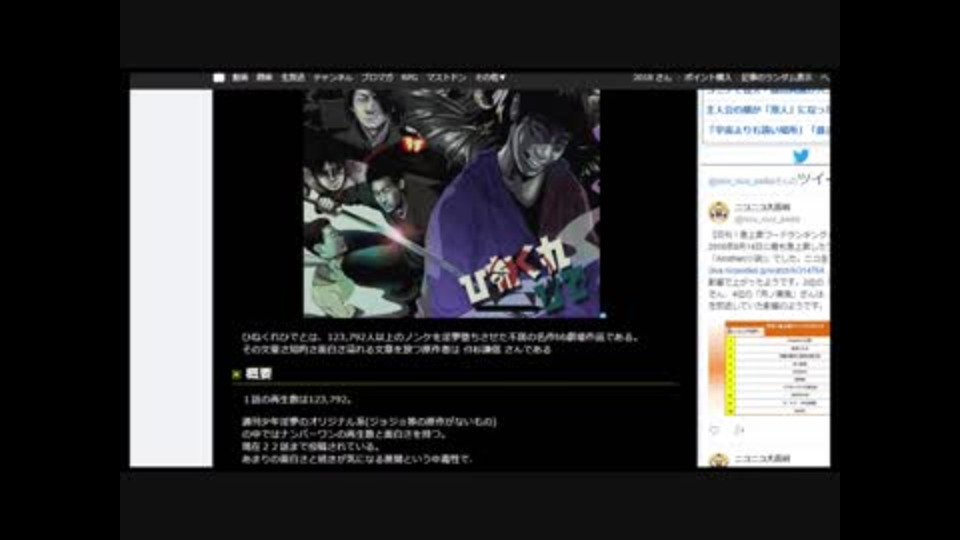Open the live.nicovideo link in the tweet
The image size is (960, 540).
click(768, 270)
